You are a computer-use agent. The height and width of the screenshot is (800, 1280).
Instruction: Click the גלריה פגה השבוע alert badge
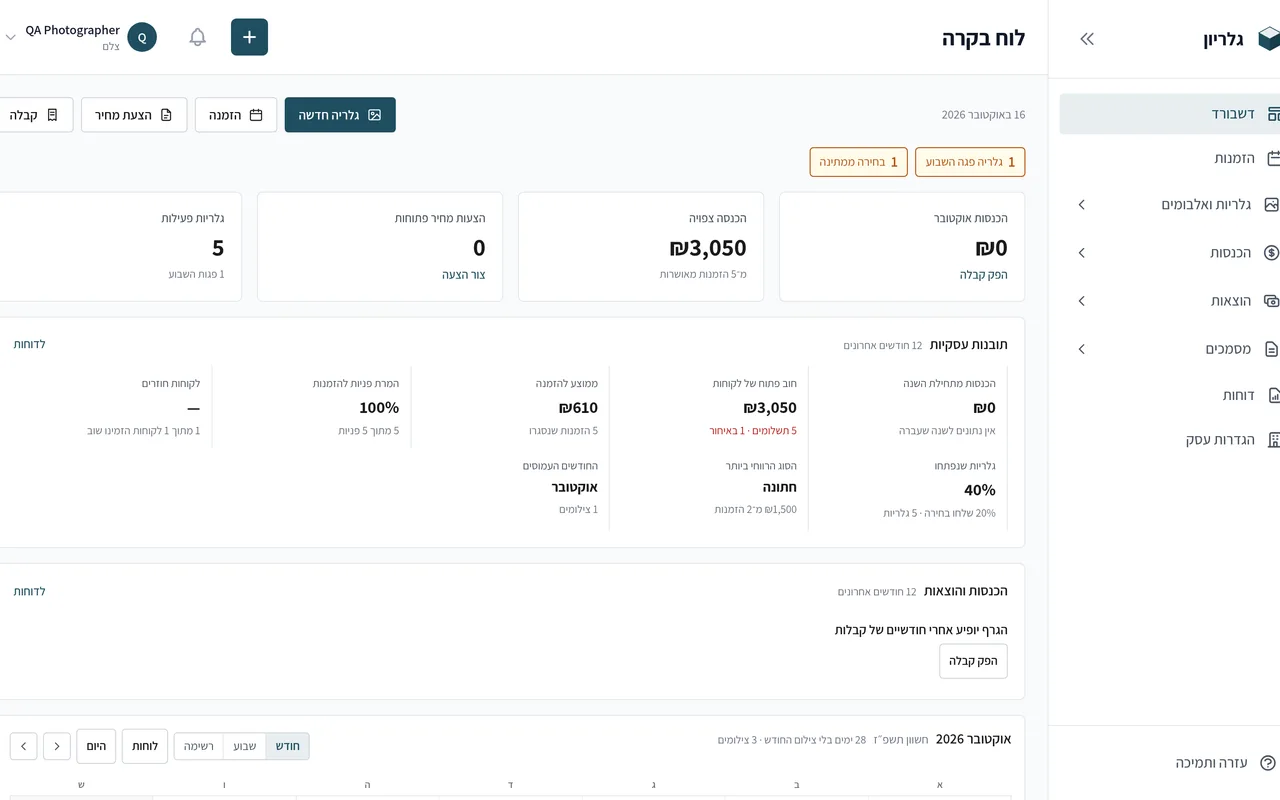tap(970, 162)
